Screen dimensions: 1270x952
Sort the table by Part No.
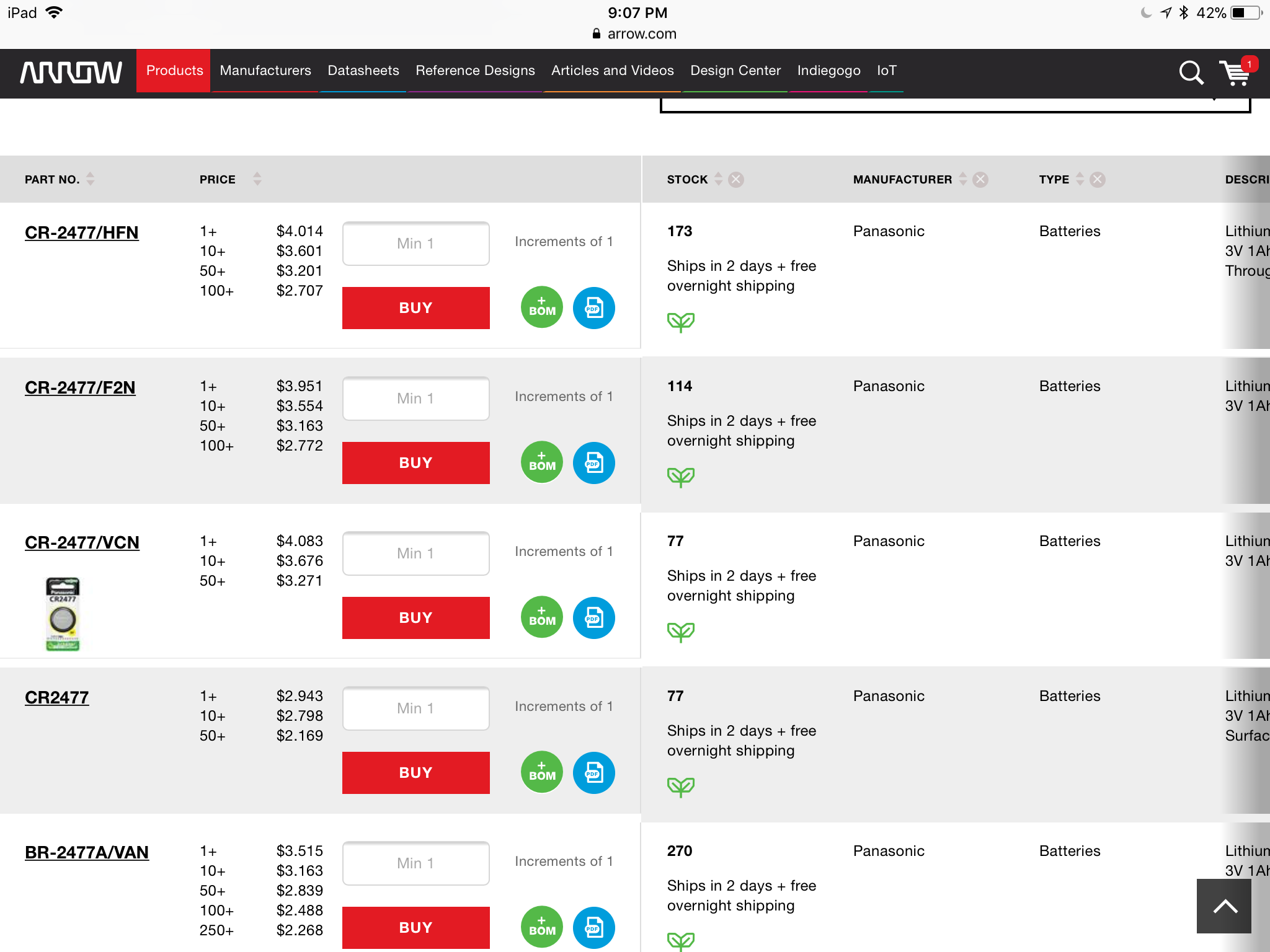pos(91,179)
